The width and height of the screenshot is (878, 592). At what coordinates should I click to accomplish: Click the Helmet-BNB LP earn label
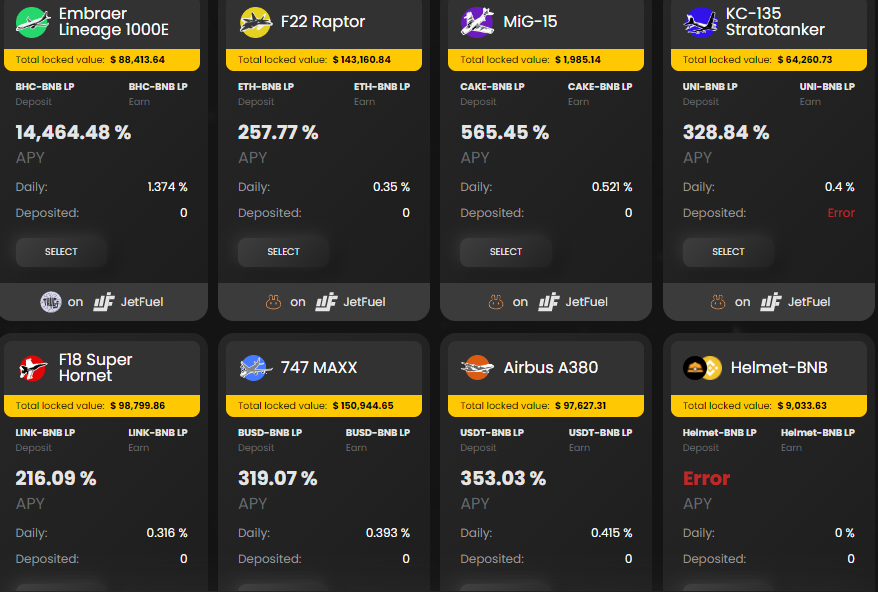click(x=818, y=433)
